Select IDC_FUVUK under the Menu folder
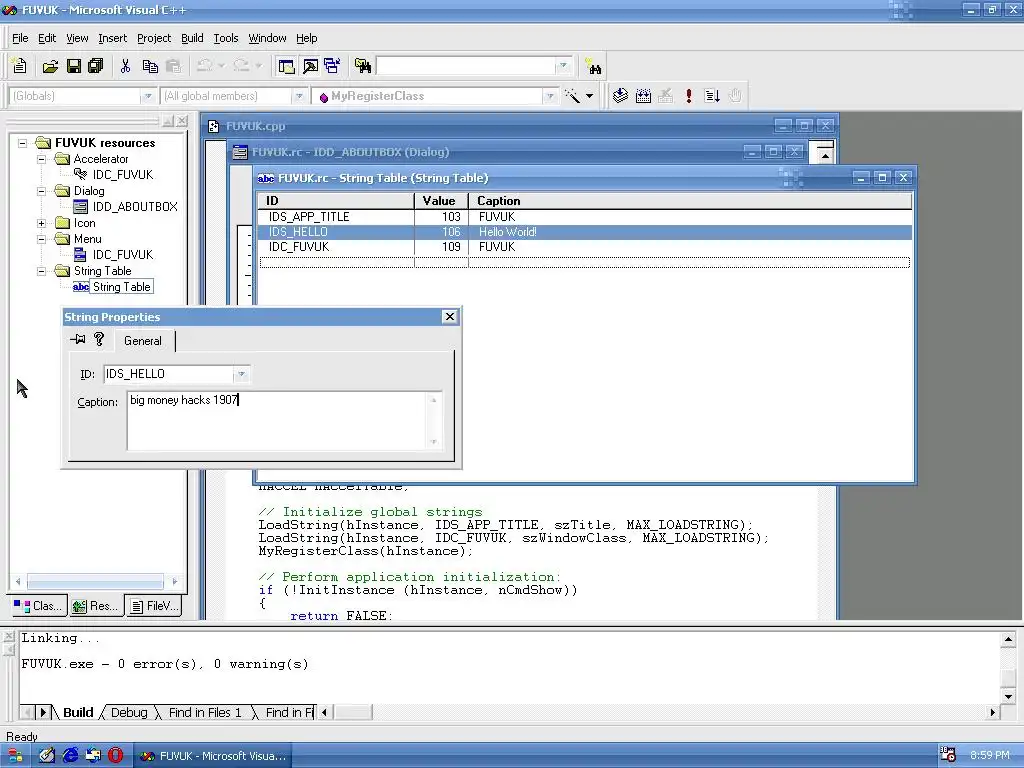 [123, 255]
